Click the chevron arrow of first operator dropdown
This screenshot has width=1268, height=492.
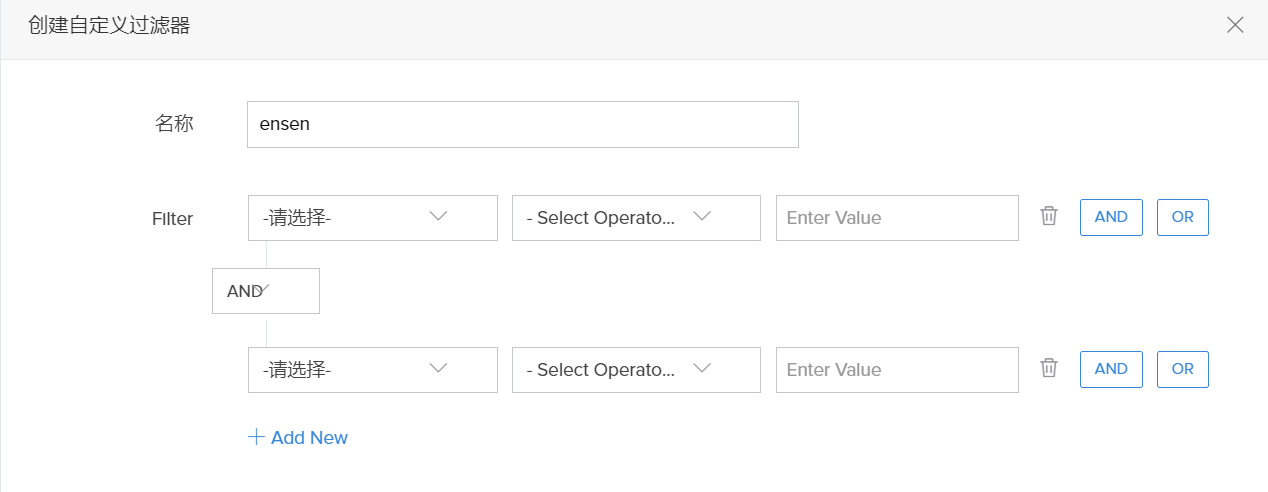click(x=702, y=217)
